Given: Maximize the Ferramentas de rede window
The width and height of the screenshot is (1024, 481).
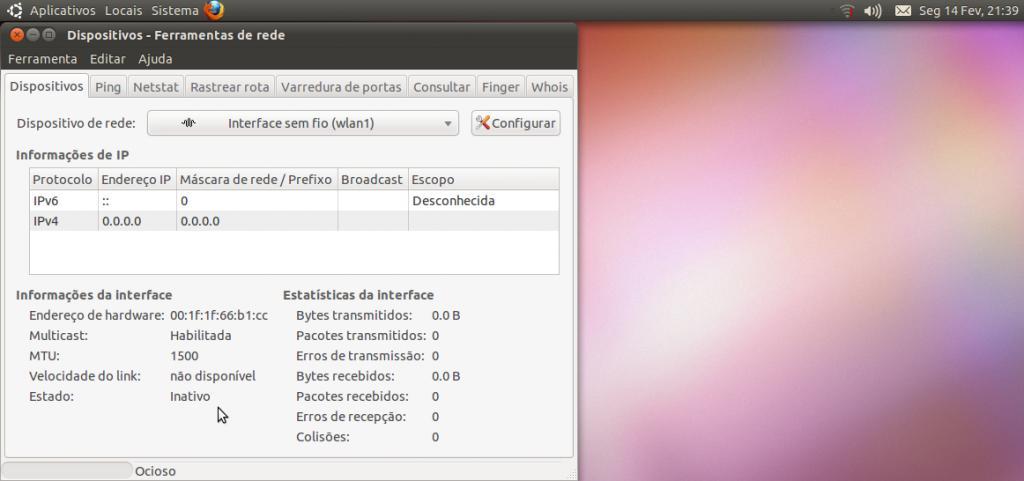Looking at the screenshot, I should [48, 35].
